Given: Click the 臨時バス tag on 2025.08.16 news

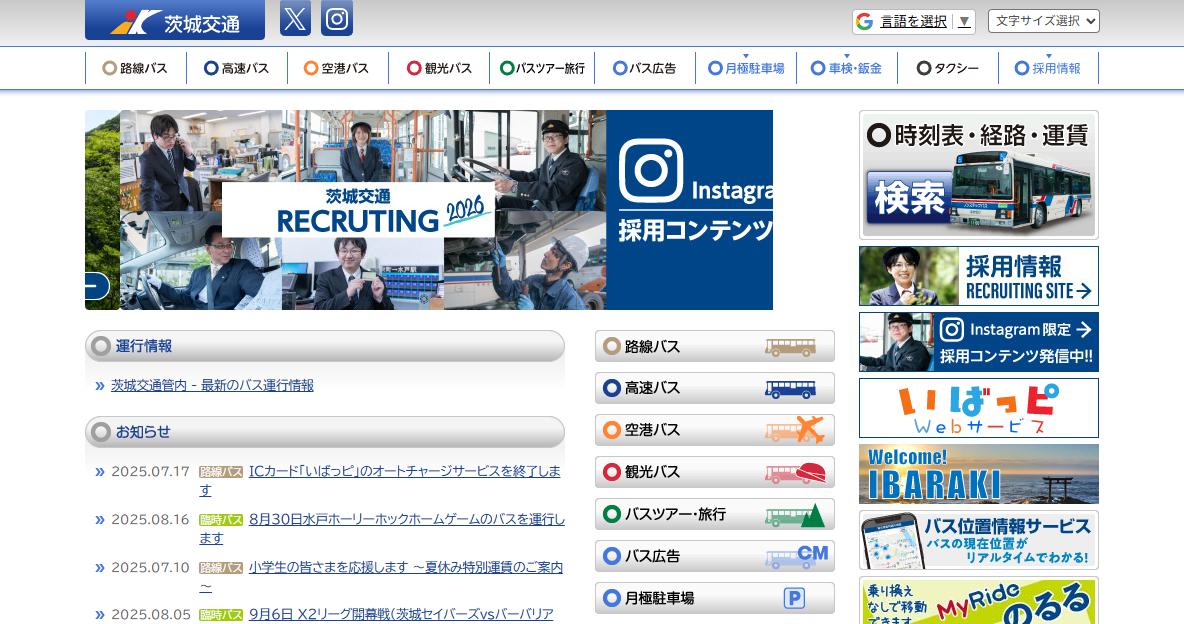Looking at the screenshot, I should [221, 520].
